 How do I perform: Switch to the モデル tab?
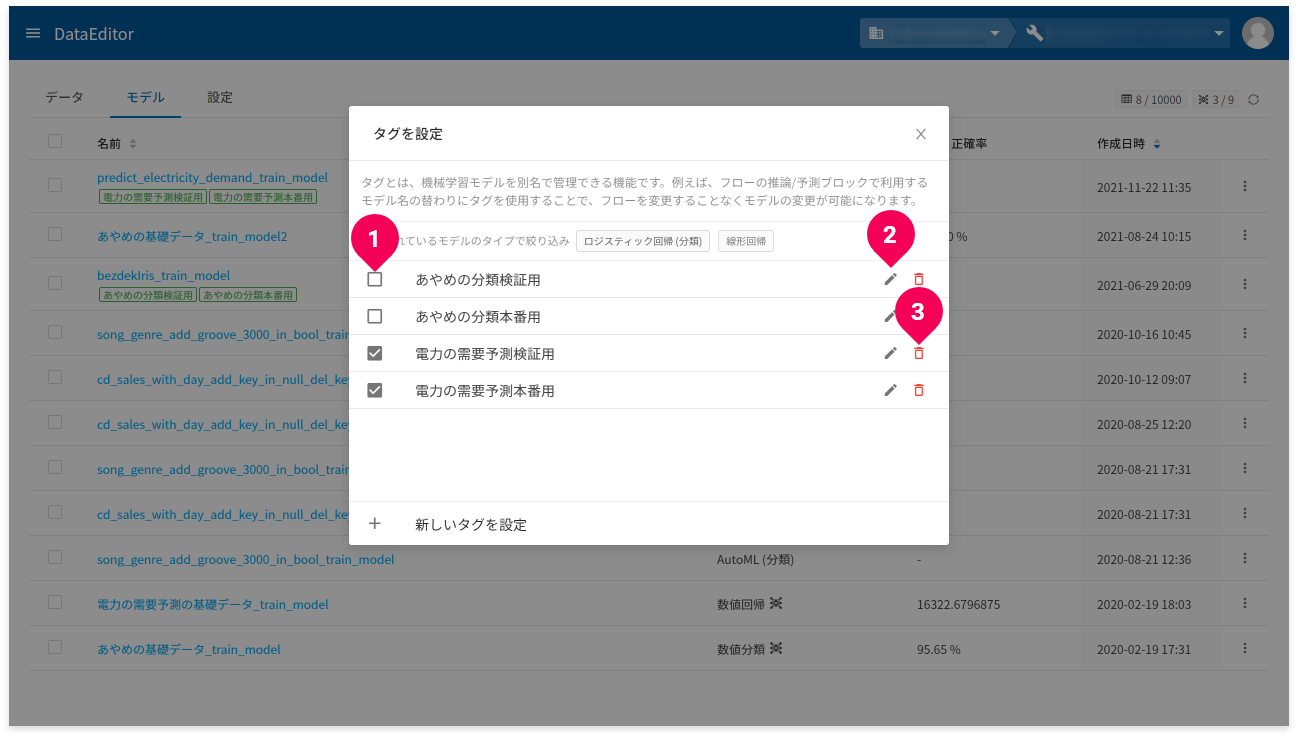click(145, 97)
